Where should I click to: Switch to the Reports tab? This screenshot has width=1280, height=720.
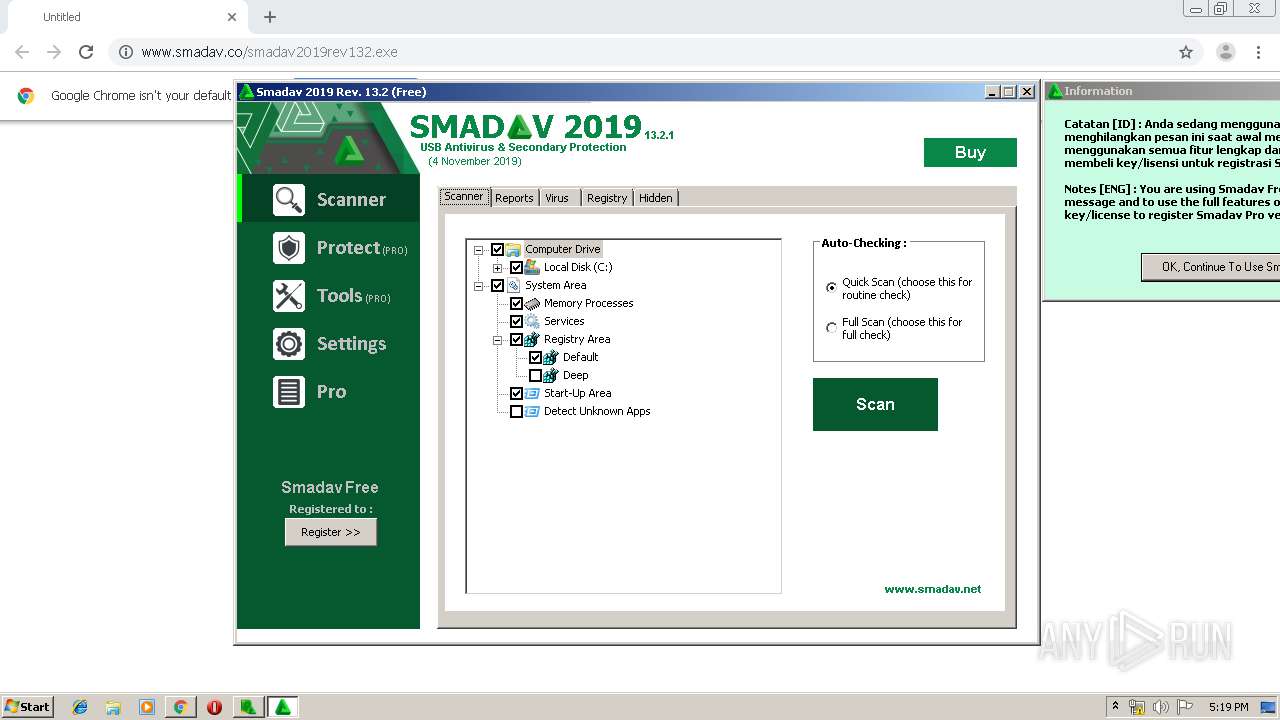(514, 198)
